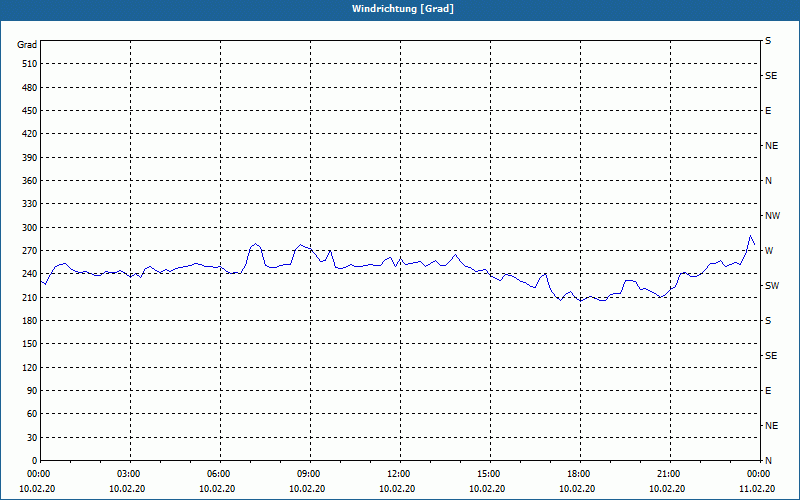Click the wind direction peak near 07:00
The height and width of the screenshot is (500, 800).
tap(256, 244)
